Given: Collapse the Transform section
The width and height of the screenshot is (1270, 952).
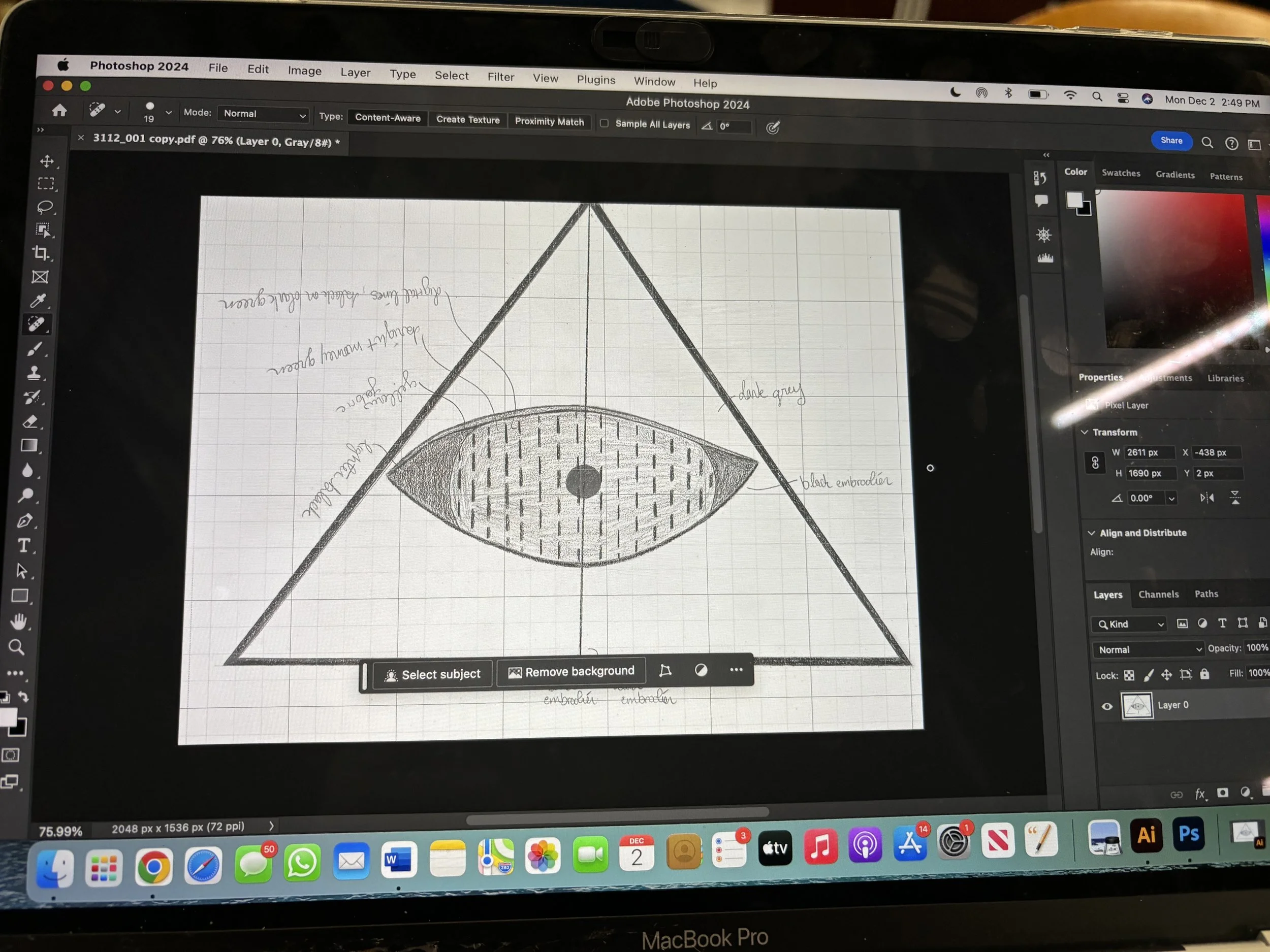Looking at the screenshot, I should (1085, 432).
